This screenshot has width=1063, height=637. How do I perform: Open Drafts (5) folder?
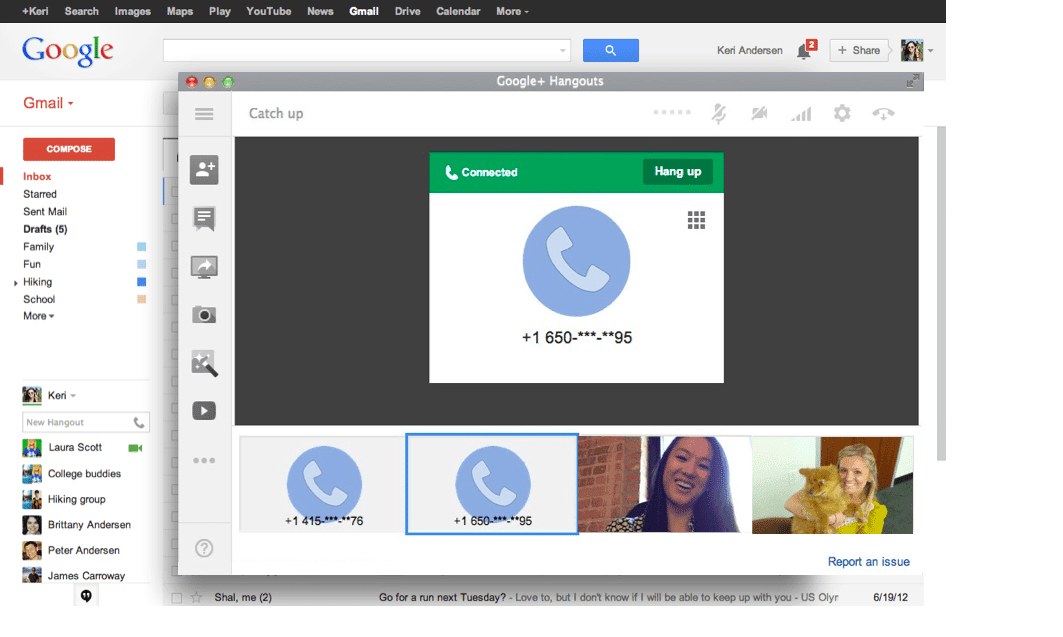point(45,229)
